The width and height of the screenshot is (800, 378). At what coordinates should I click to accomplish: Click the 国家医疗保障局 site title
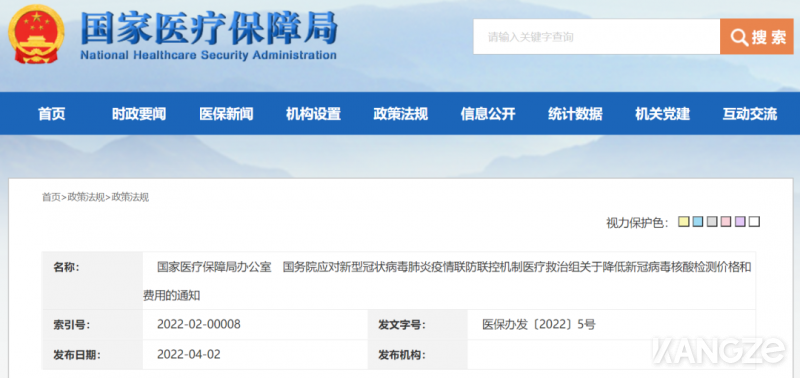209,28
